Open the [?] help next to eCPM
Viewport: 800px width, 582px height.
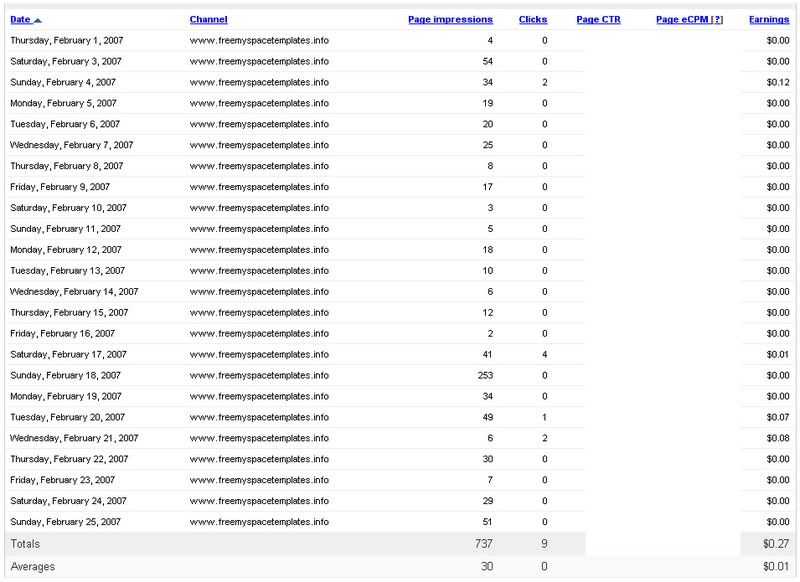[716, 20]
